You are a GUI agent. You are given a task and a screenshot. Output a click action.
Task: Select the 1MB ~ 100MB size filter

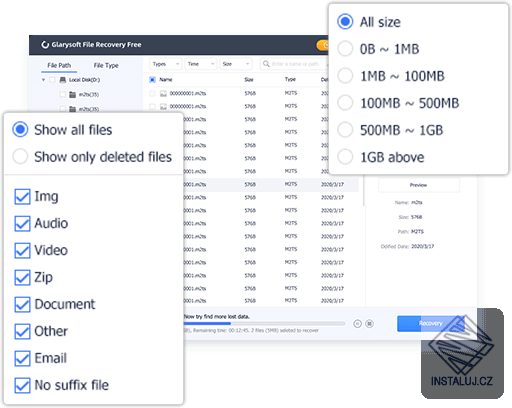click(x=345, y=76)
